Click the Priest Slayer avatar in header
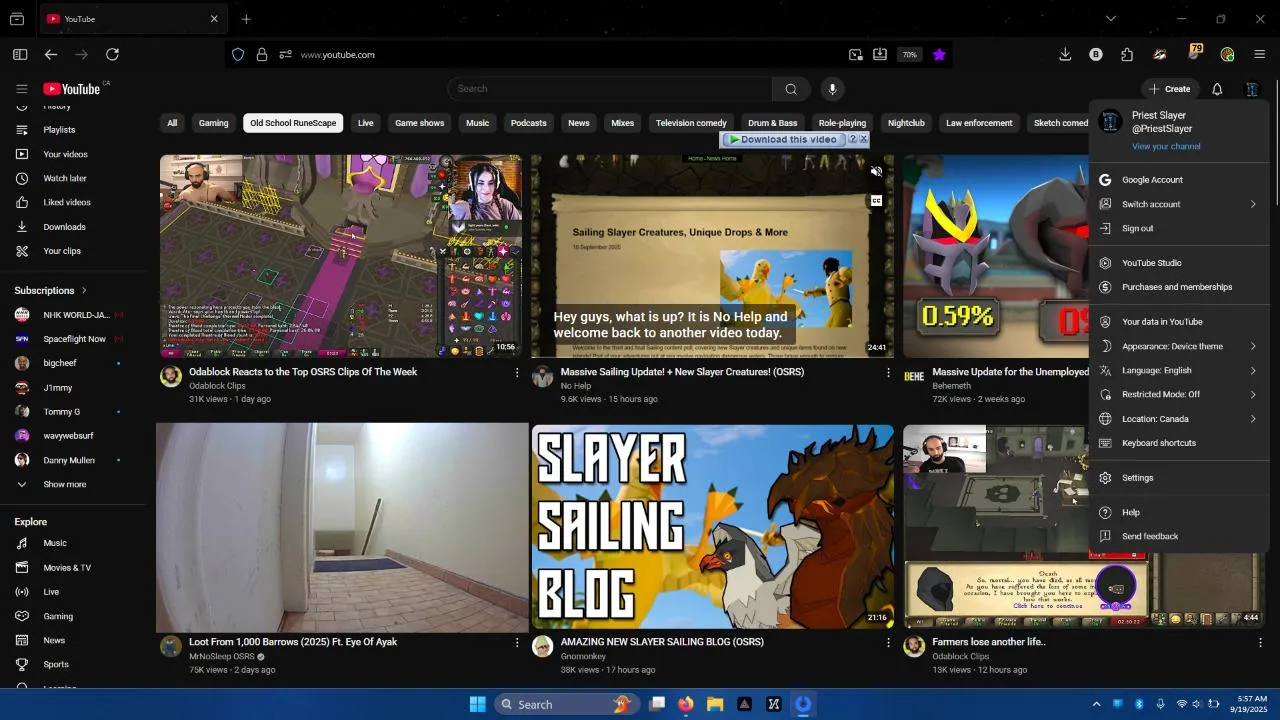Screen dimensions: 1280x720 (1252, 89)
